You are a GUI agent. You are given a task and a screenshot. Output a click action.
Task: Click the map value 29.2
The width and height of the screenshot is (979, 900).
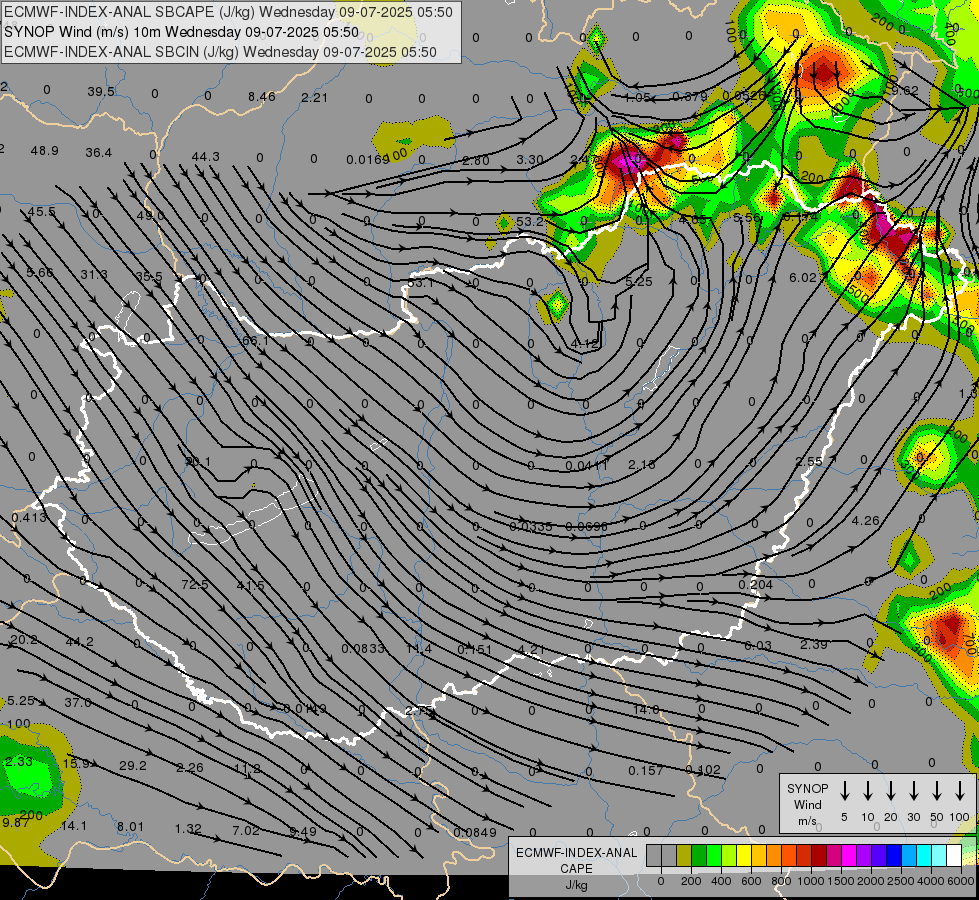[x=132, y=765]
